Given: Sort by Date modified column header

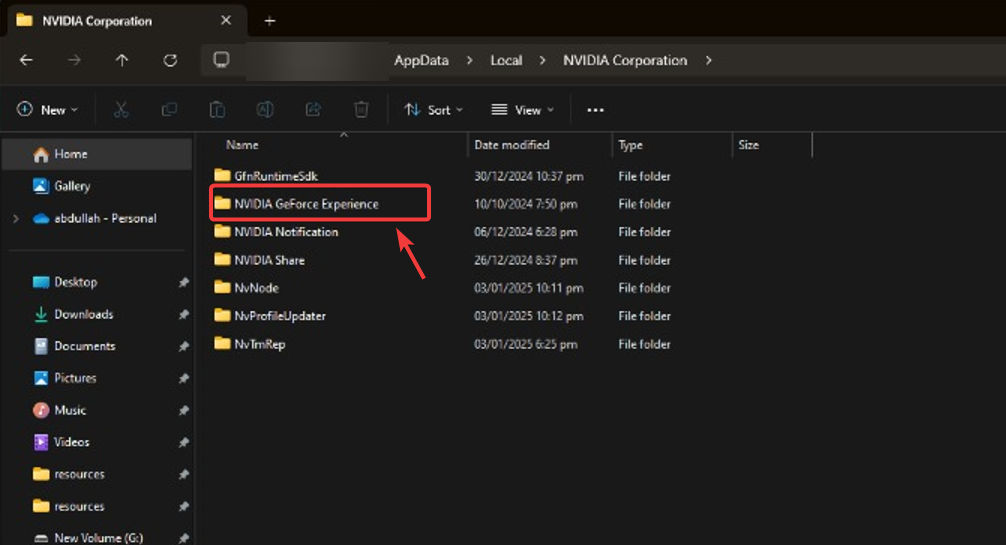Looking at the screenshot, I should pos(511,145).
